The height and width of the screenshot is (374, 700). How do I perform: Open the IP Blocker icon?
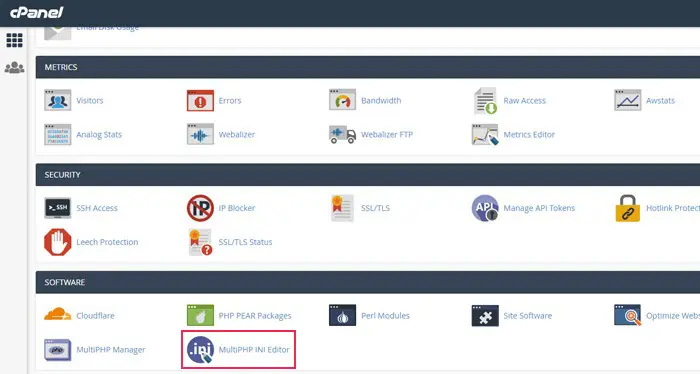(x=200, y=208)
